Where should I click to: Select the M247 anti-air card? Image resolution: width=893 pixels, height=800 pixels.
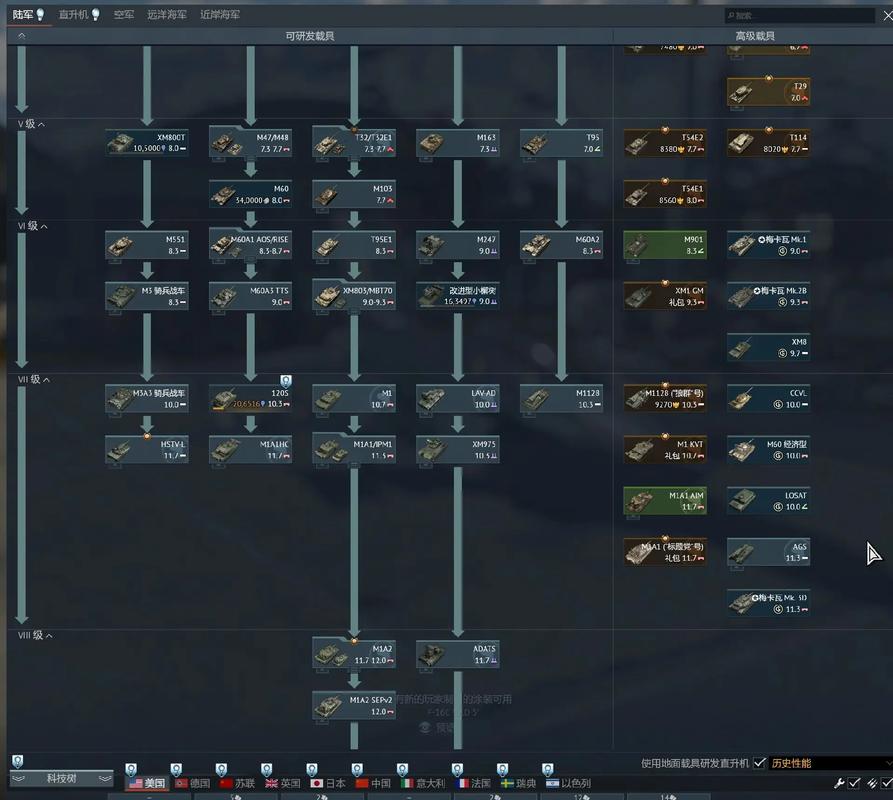click(458, 245)
